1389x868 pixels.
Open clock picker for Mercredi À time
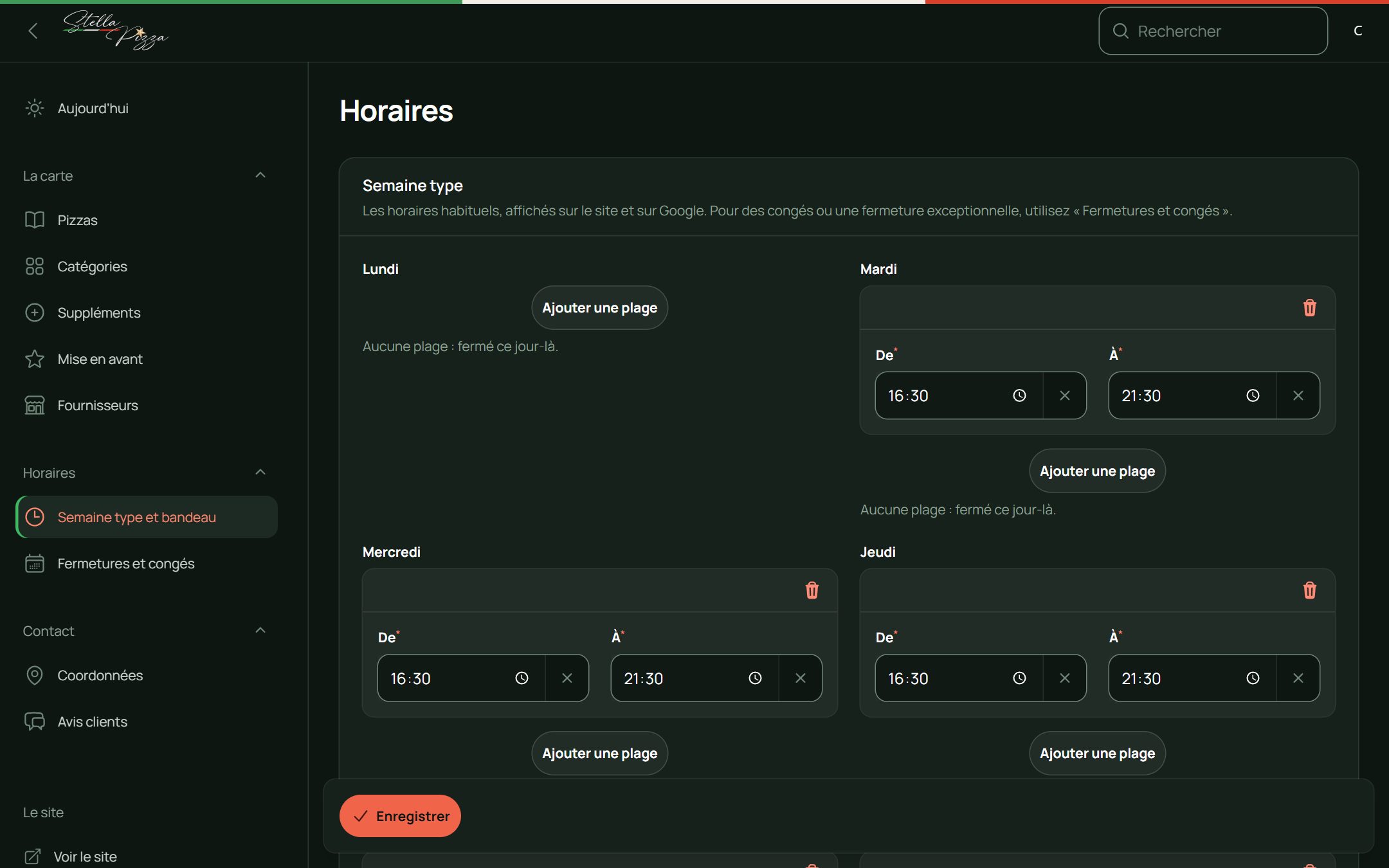click(x=755, y=678)
